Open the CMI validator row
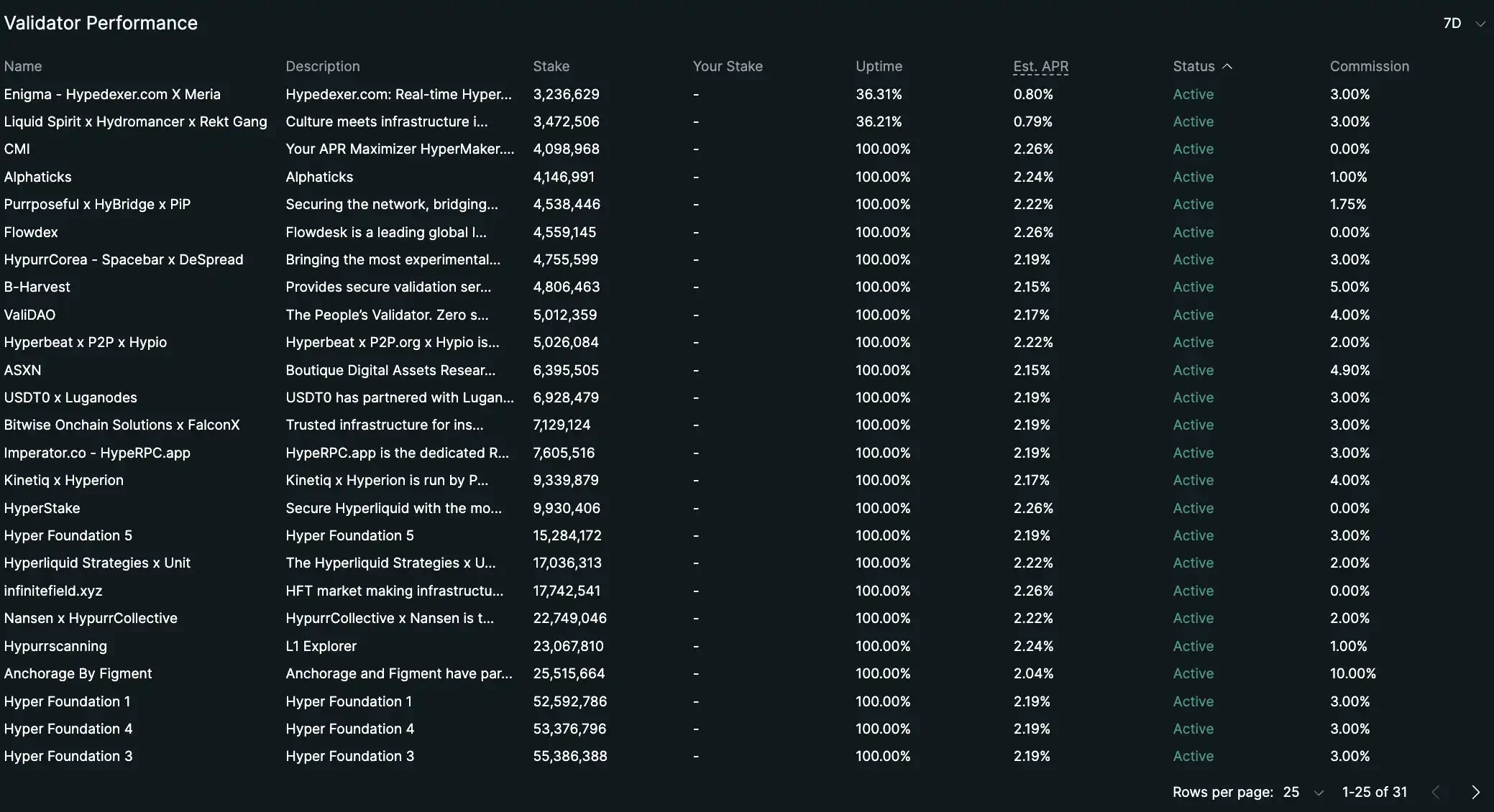This screenshot has width=1494, height=812. tap(747, 149)
